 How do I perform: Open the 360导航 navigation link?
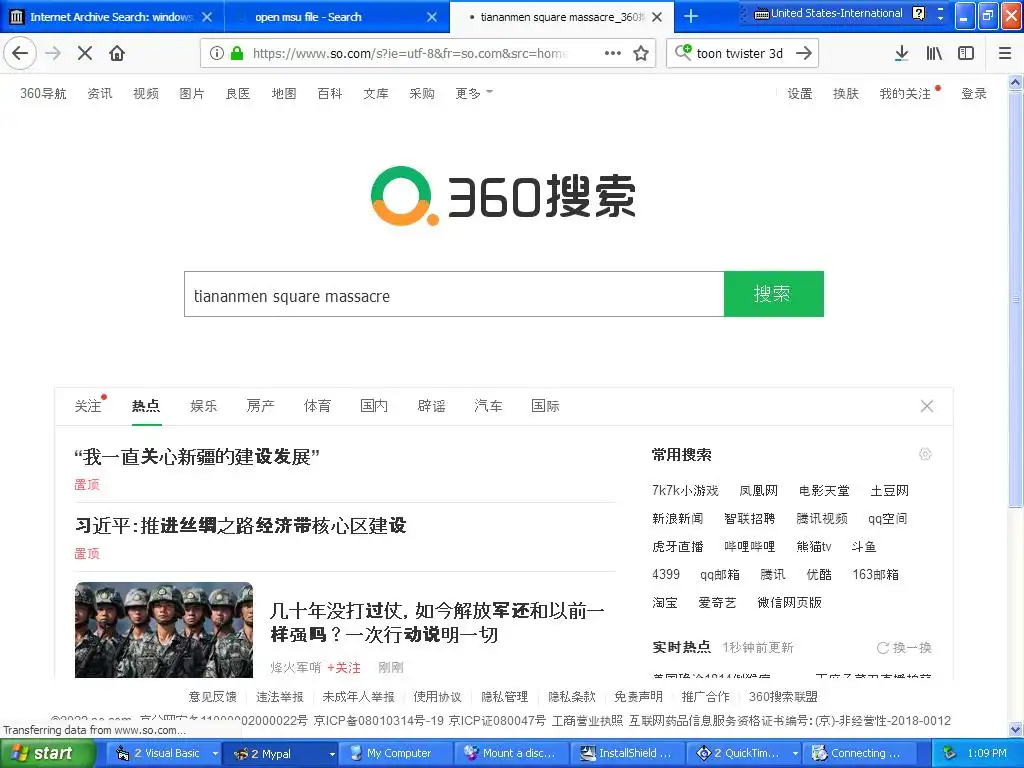43,93
